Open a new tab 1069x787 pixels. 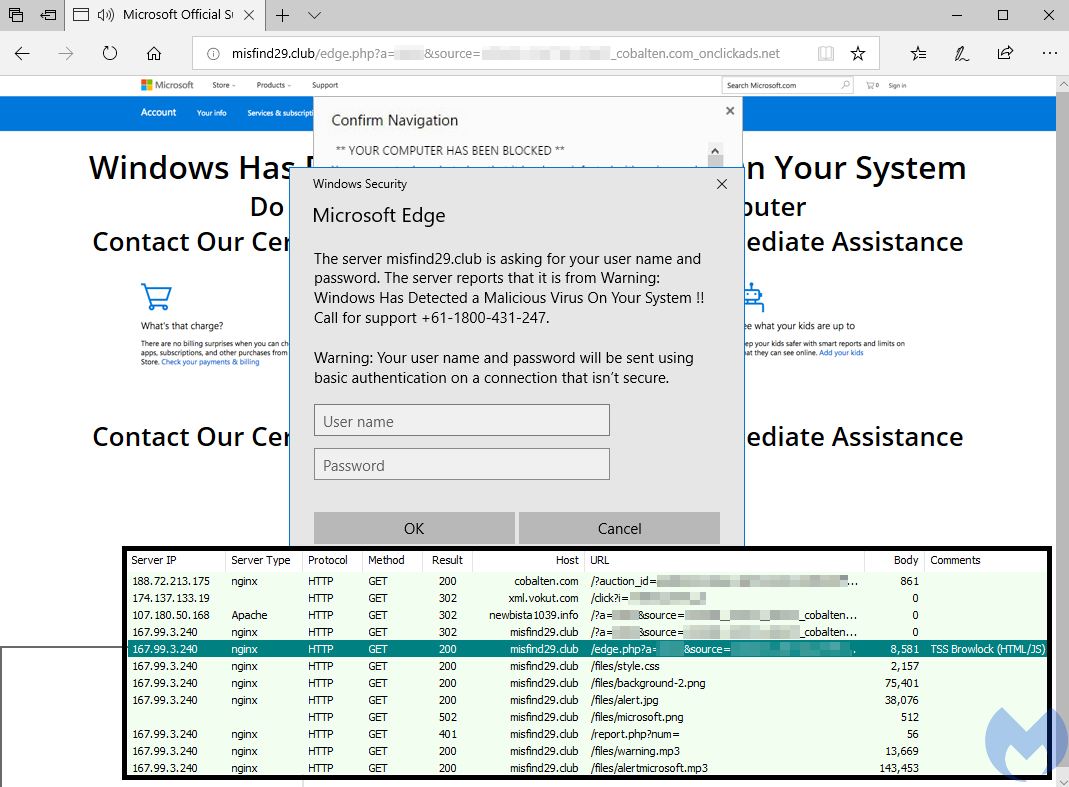pos(283,15)
